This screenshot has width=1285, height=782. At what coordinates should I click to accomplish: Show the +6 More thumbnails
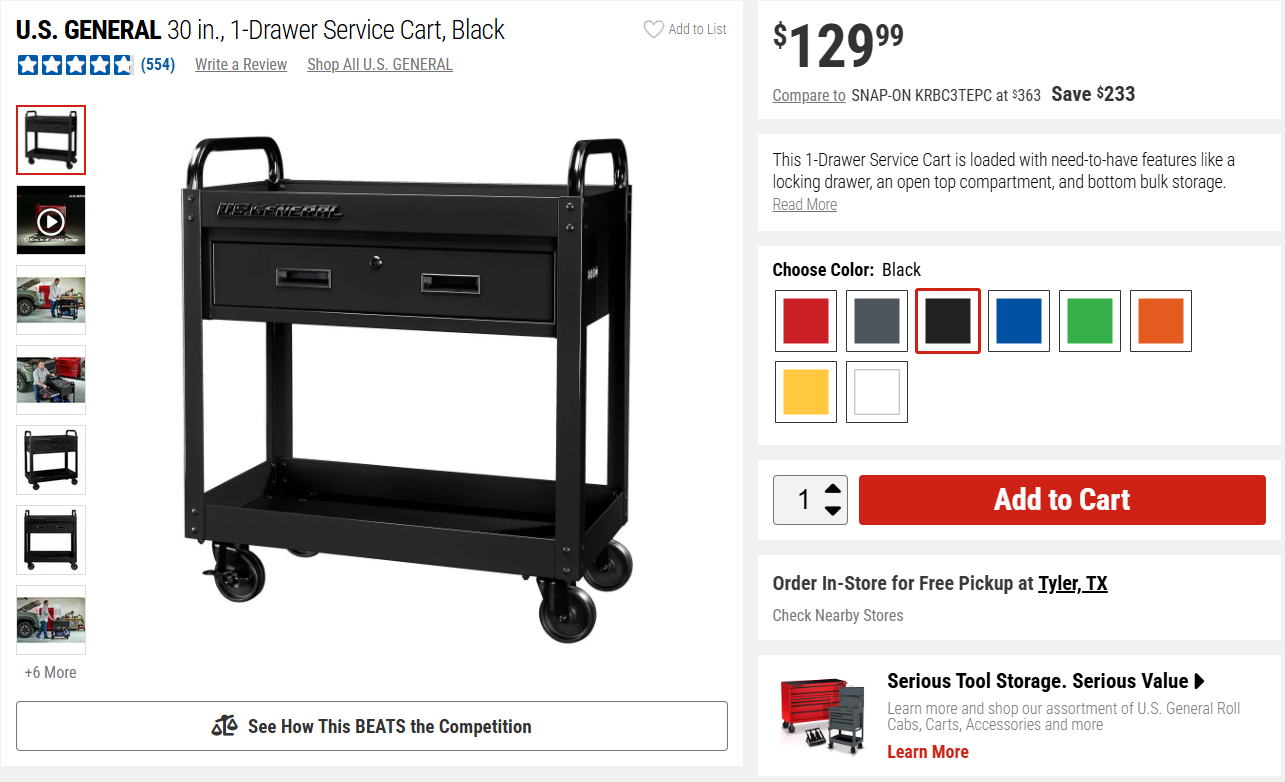click(51, 672)
